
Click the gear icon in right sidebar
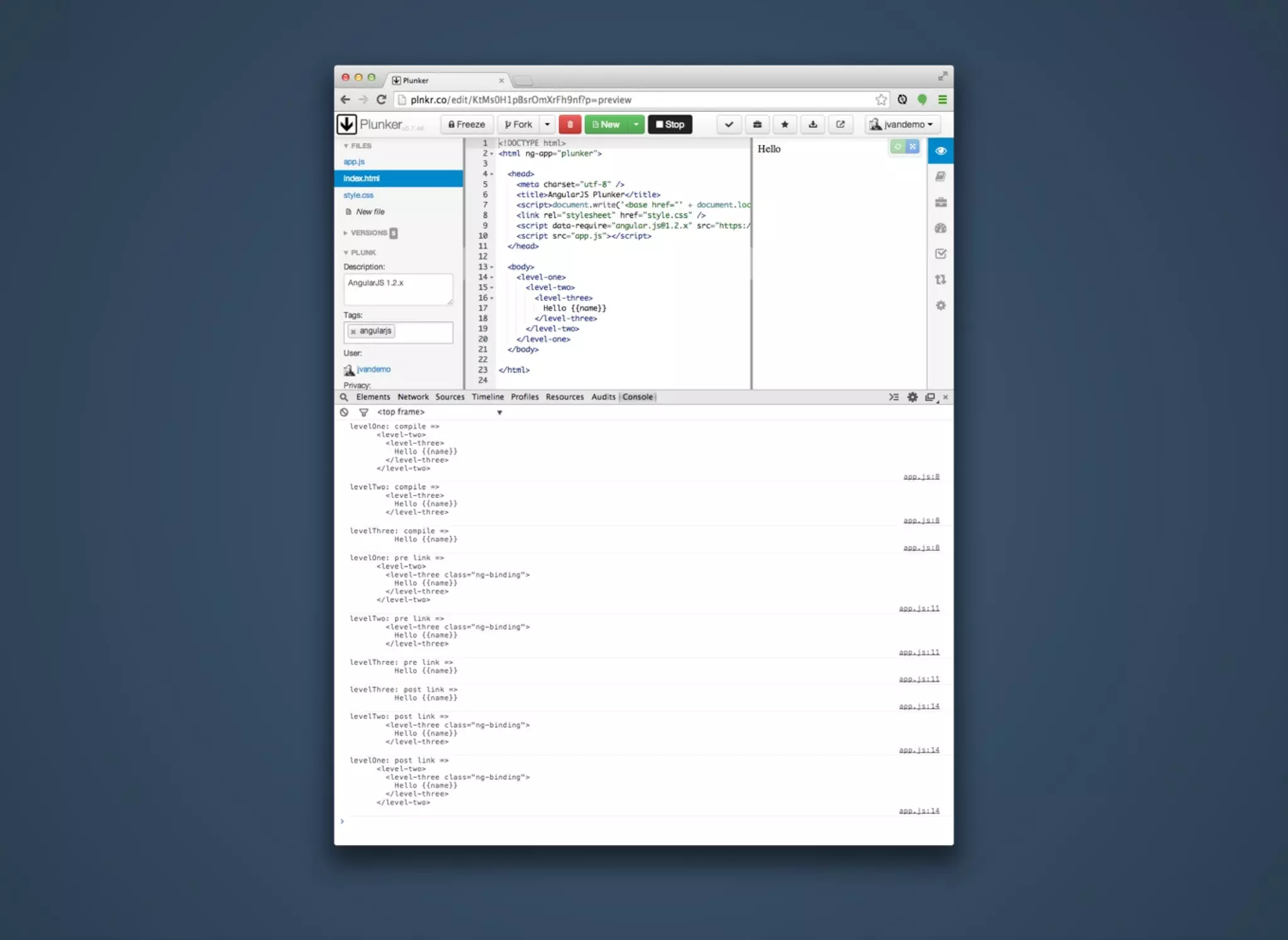pyautogui.click(x=940, y=306)
